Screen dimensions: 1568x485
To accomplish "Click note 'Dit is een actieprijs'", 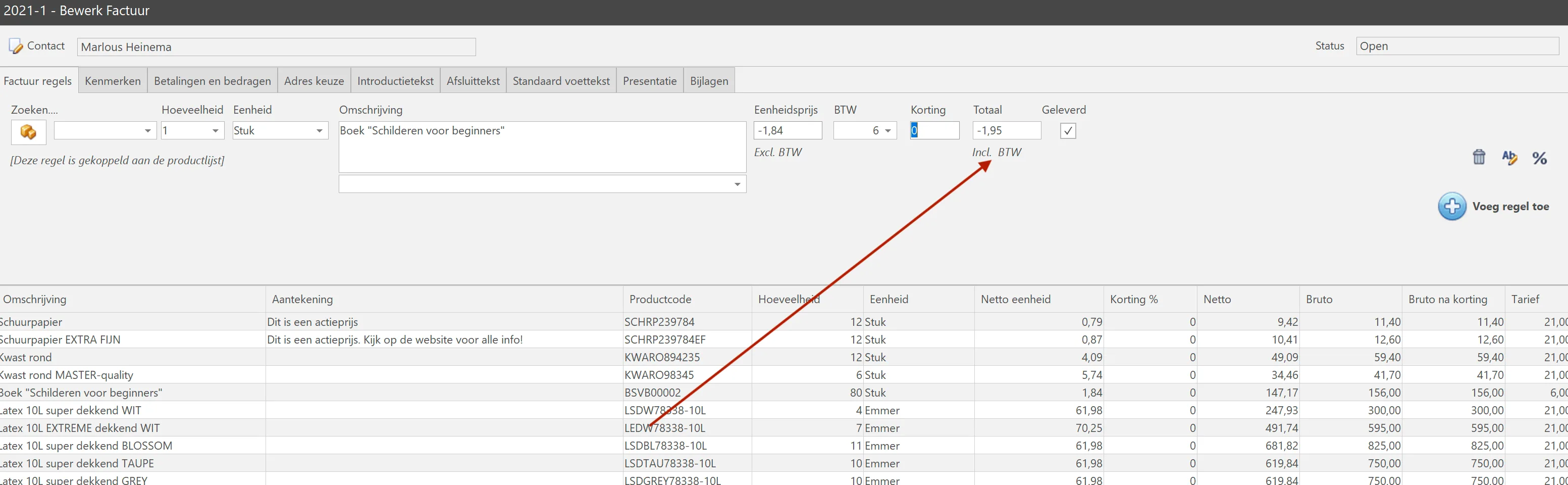I will click(312, 322).
